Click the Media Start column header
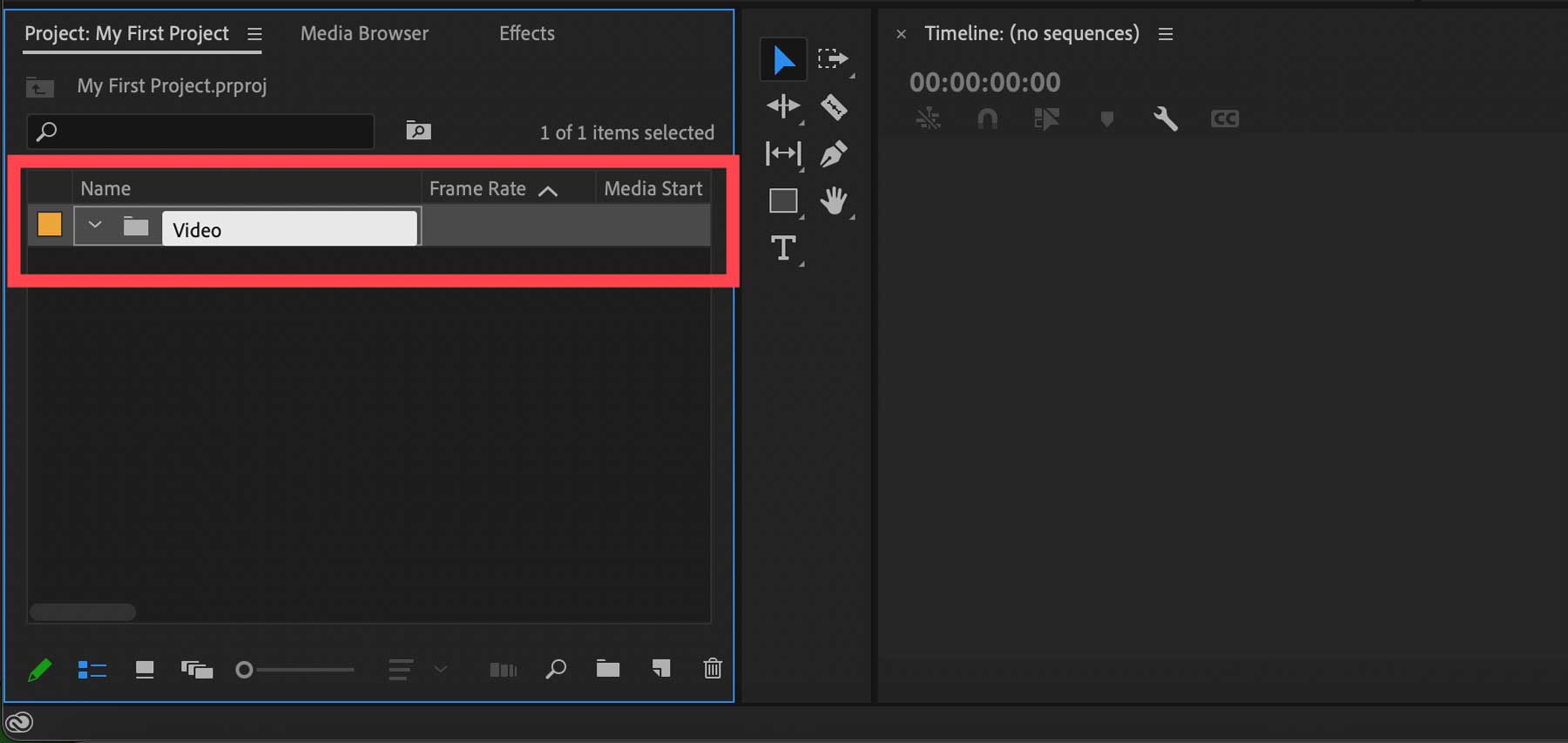The height and width of the screenshot is (743, 1568). click(652, 189)
